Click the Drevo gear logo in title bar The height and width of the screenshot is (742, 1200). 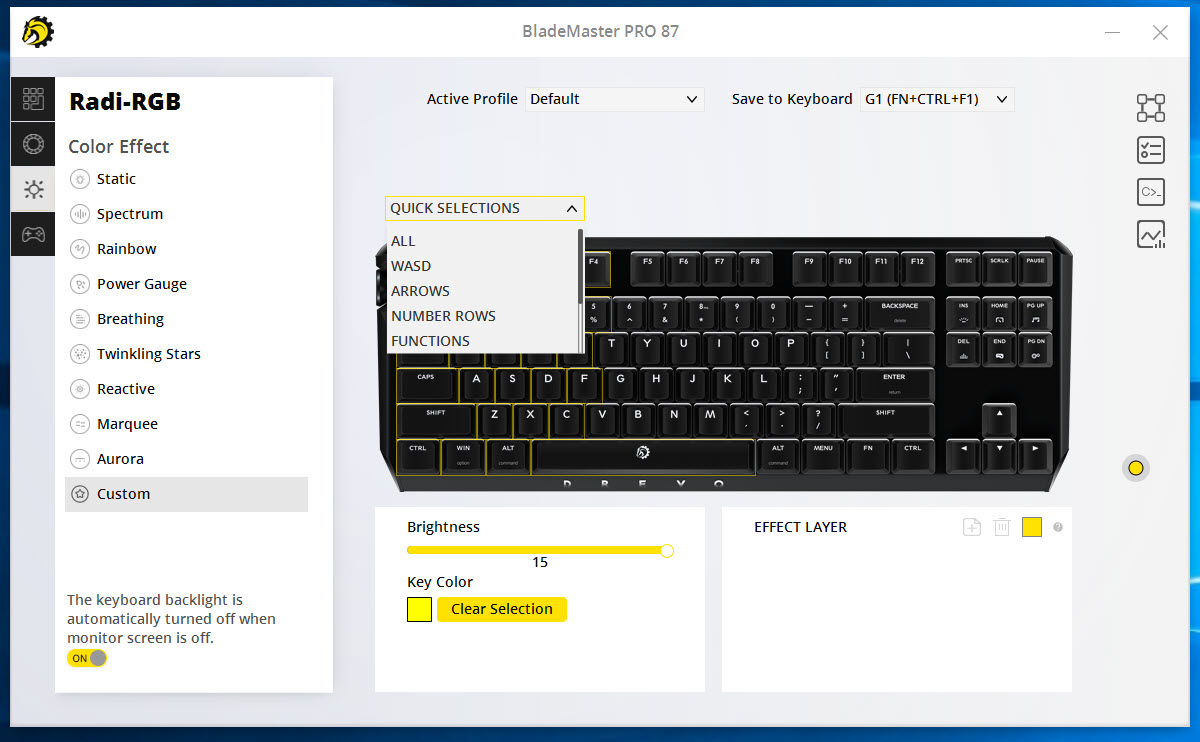(38, 31)
